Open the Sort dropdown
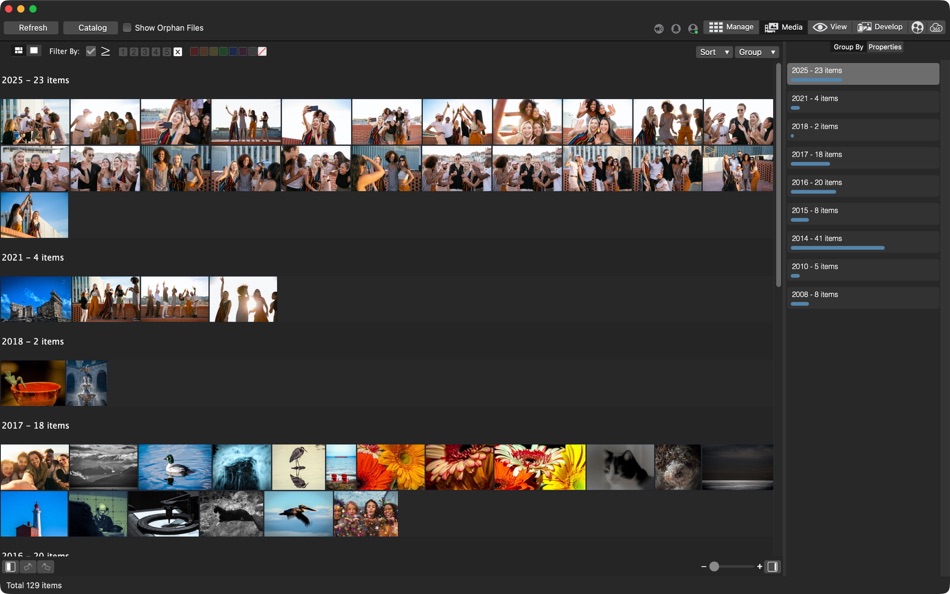950x594 pixels. (714, 51)
